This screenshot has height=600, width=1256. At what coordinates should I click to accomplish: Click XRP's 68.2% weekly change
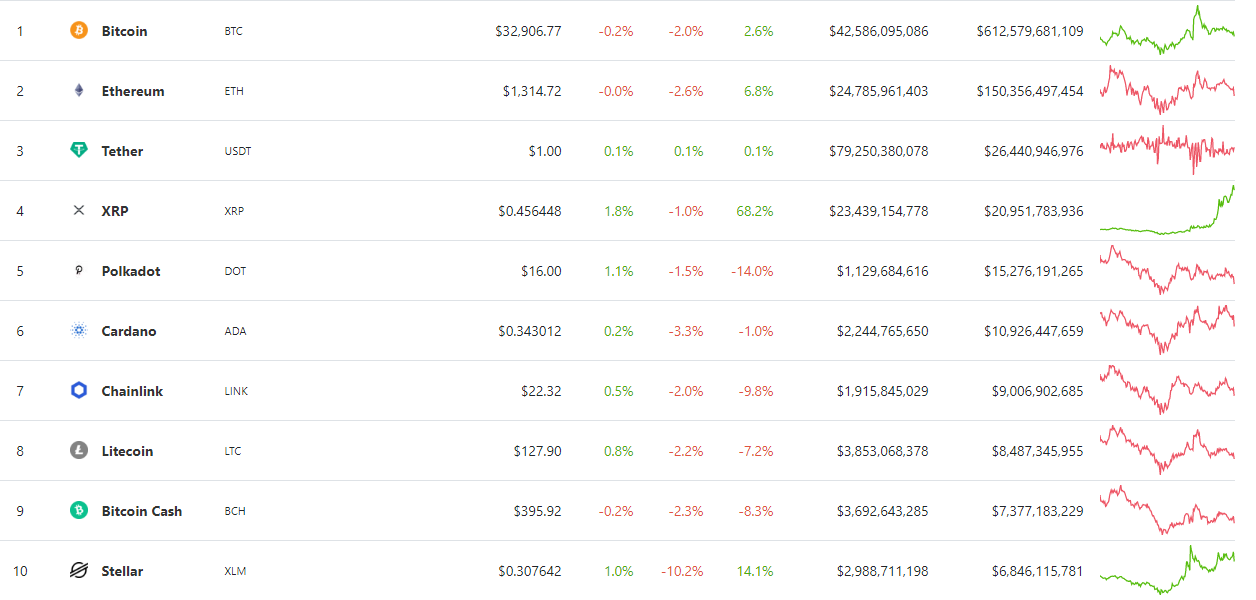(755, 211)
